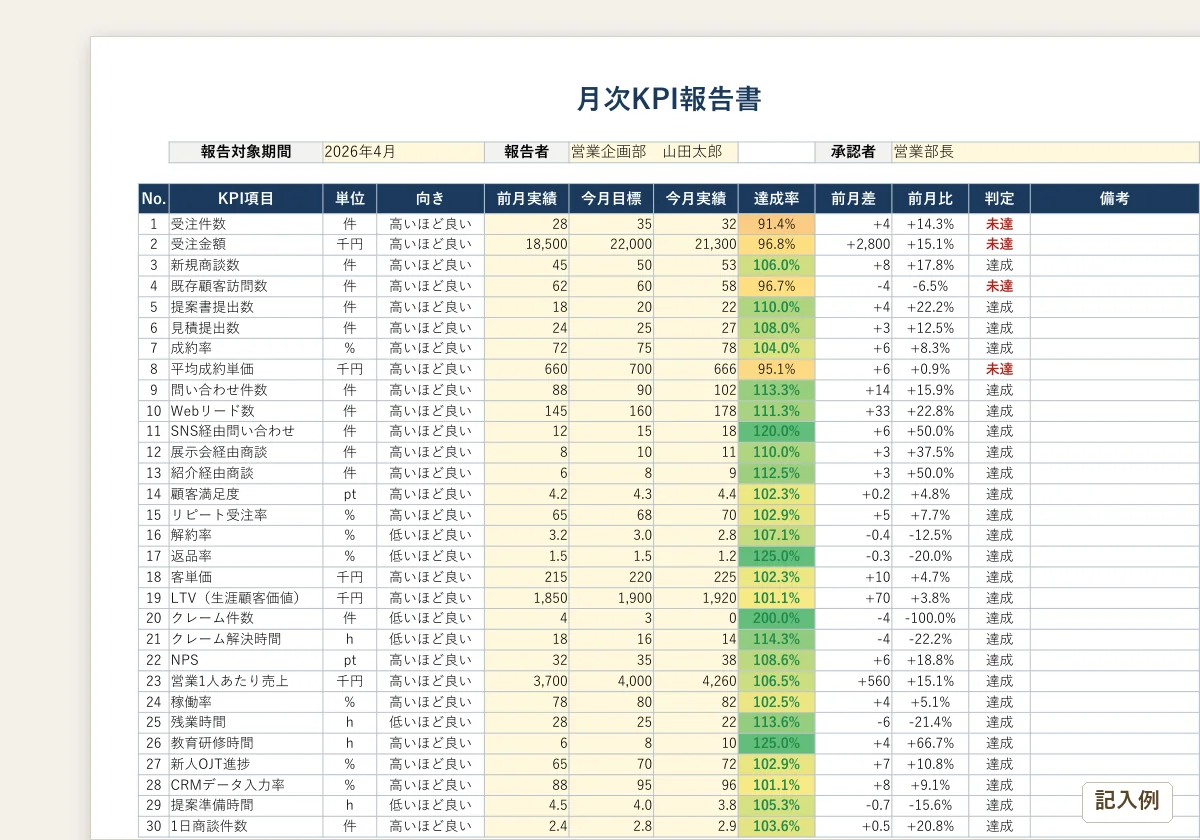Select the "+2,800" month difference cell
Image resolution: width=1200 pixels, height=840 pixels.
(853, 244)
